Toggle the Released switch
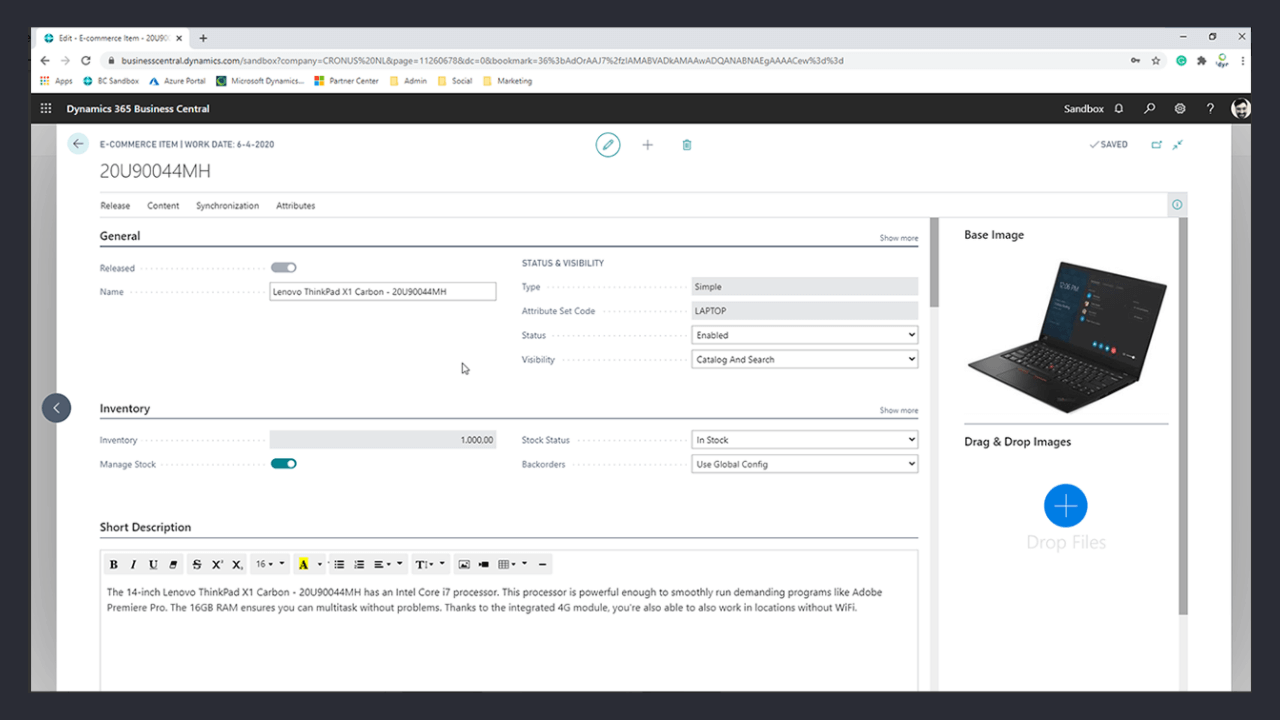 tap(284, 267)
